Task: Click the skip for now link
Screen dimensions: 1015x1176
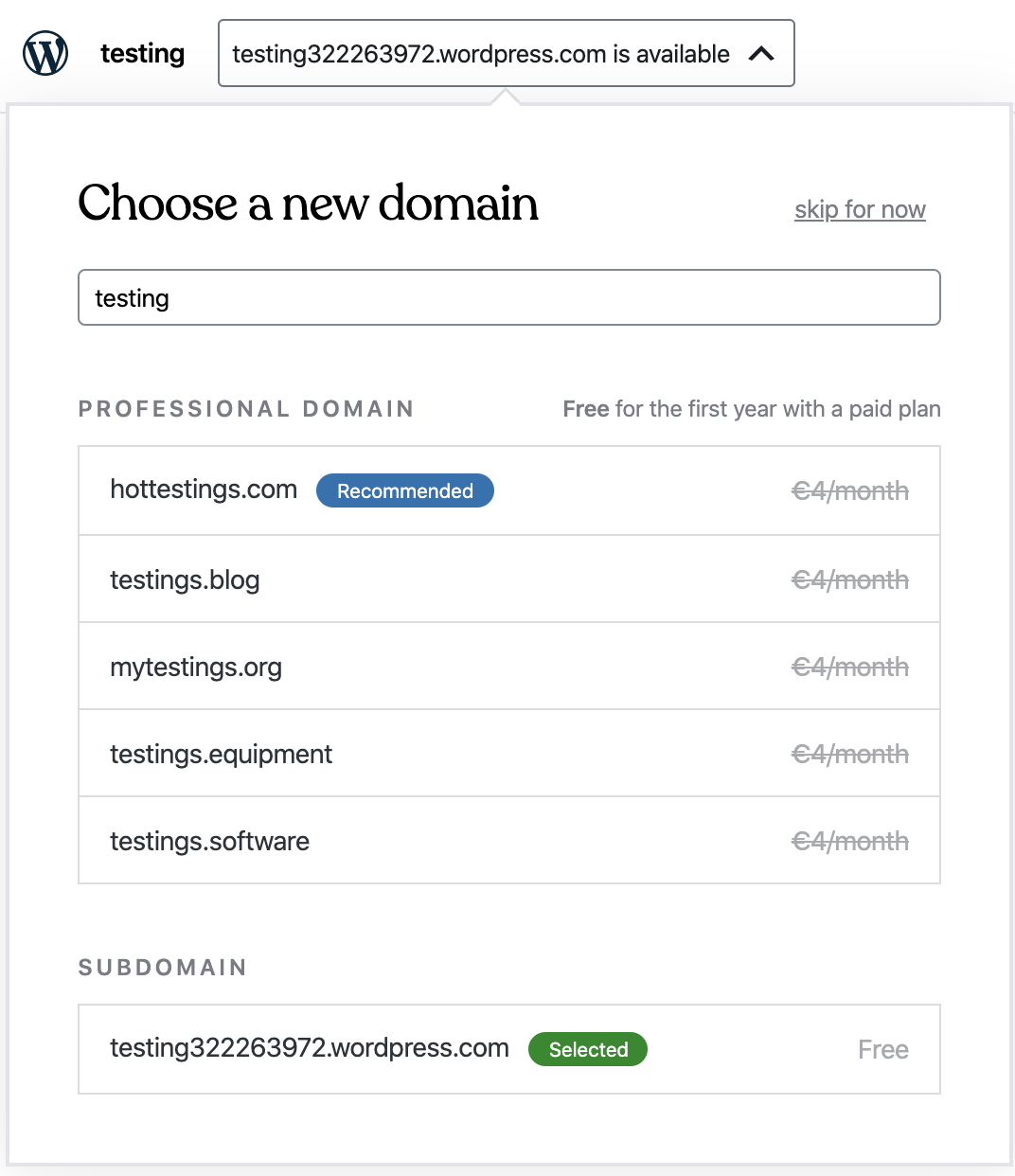Action: point(860,209)
